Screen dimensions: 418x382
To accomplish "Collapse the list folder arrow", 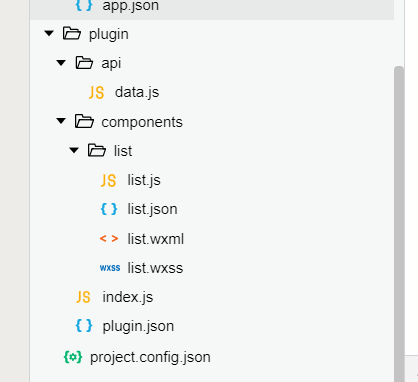I will (74, 151).
